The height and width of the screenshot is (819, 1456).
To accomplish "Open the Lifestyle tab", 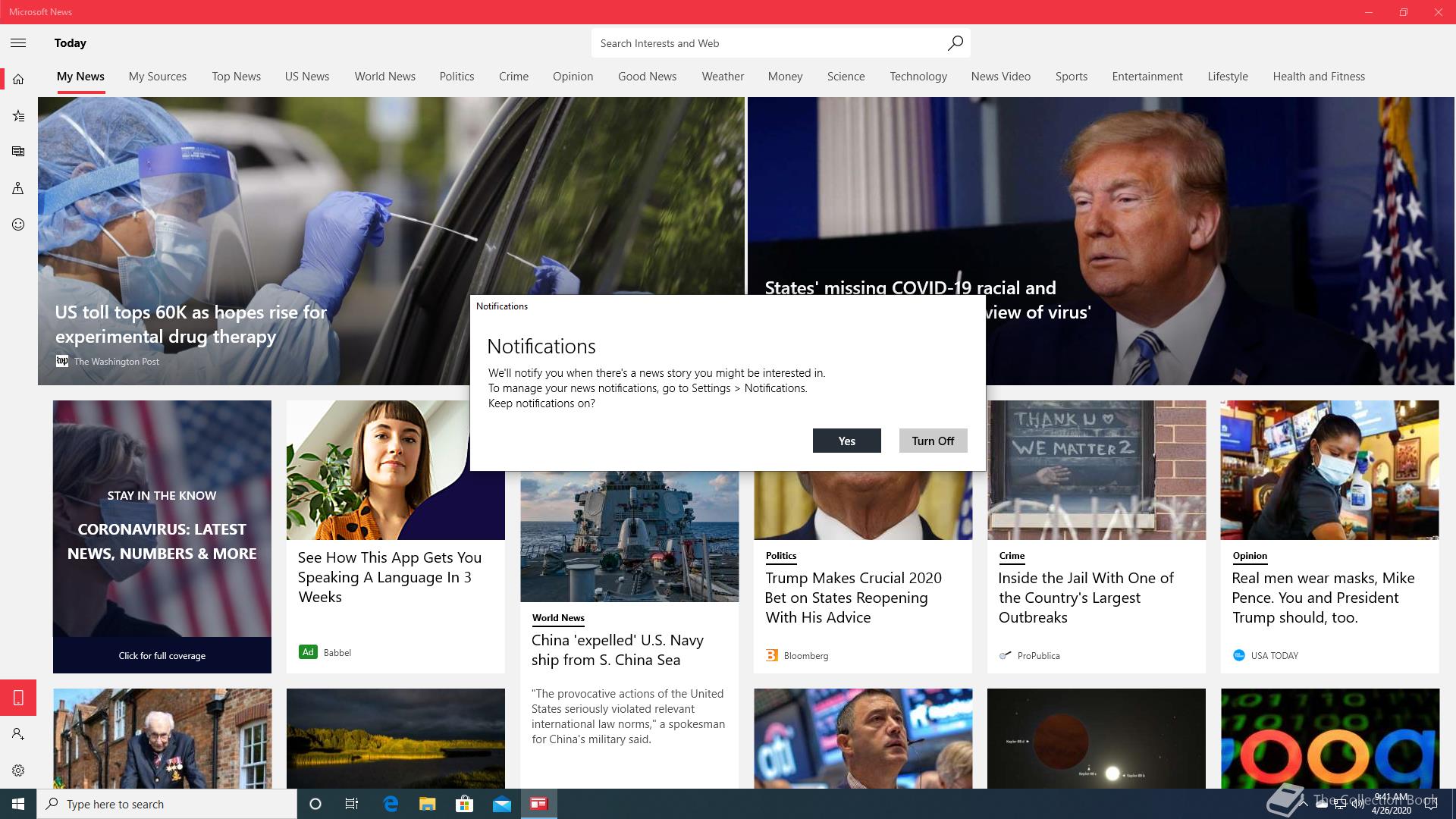I will 1228,77.
